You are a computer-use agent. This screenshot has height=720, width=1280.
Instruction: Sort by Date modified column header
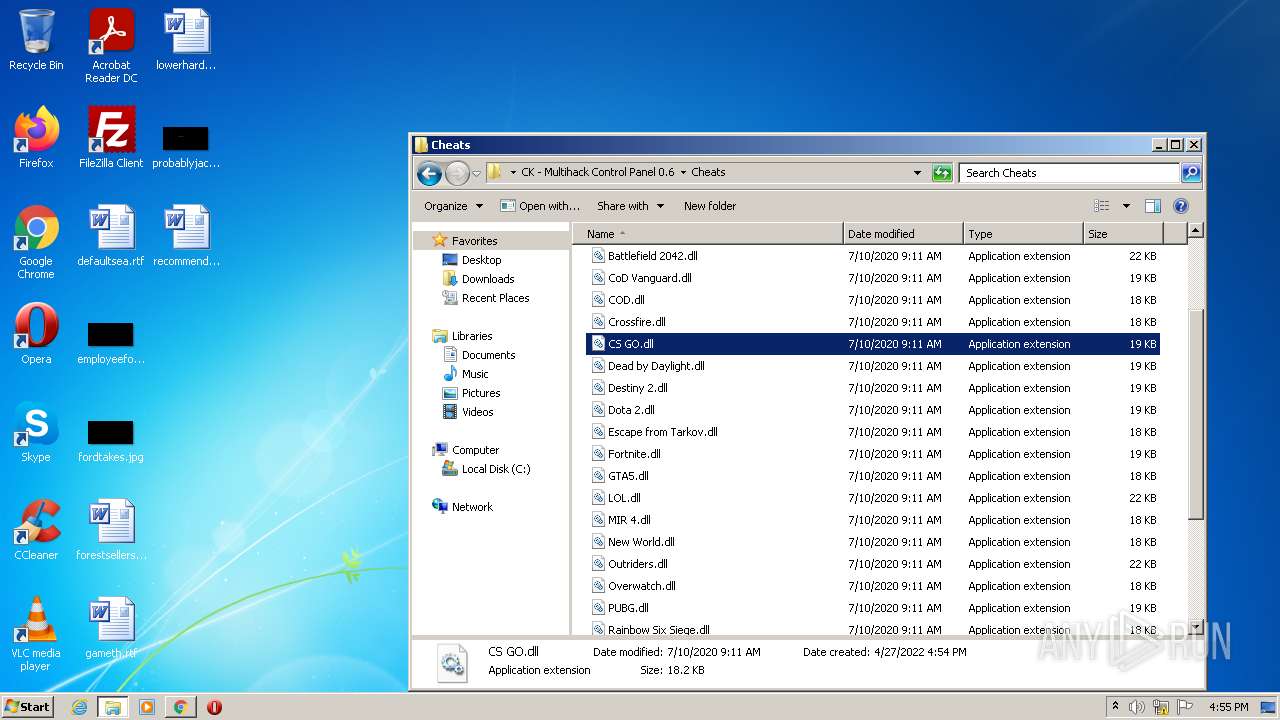[x=903, y=234]
